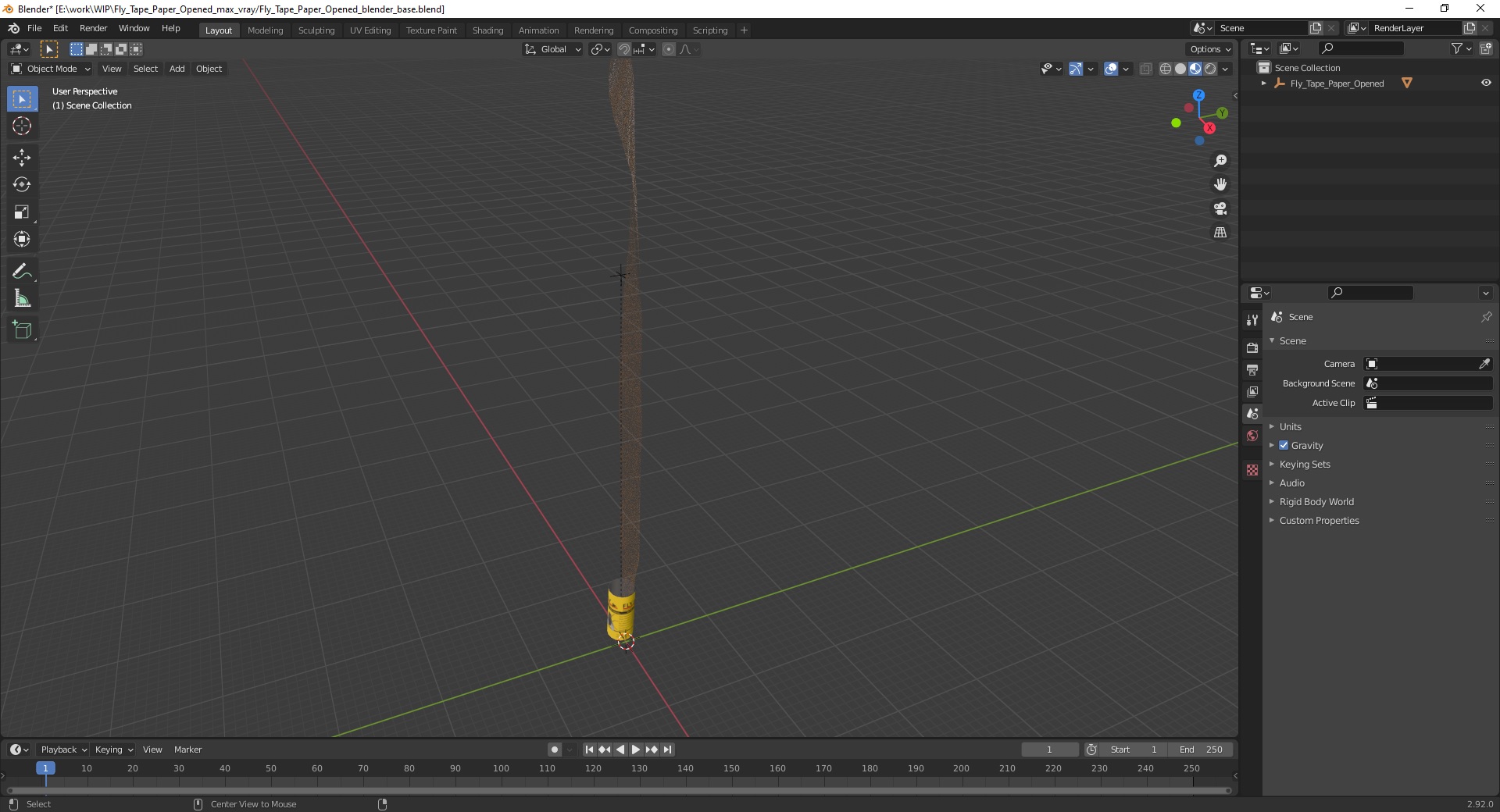This screenshot has height=812, width=1500.
Task: Switch to the Shading workspace tab
Action: (487, 30)
